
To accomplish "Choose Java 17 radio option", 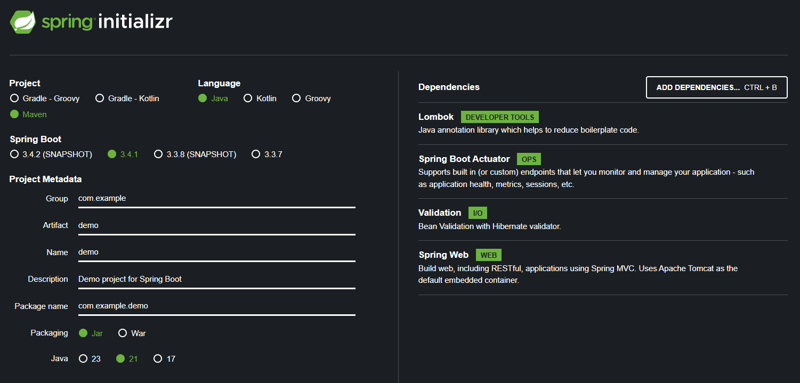I will (x=164, y=359).
